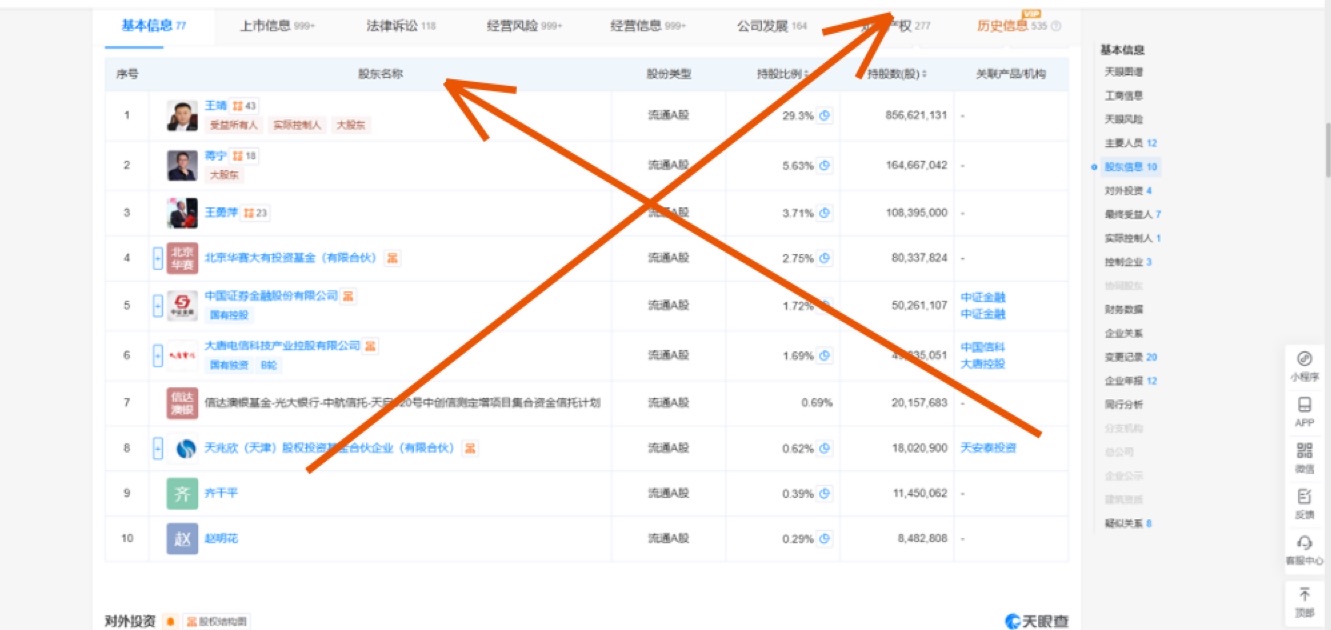
Task: Open shareholder 蒋宁's profile link
Action: (216, 156)
